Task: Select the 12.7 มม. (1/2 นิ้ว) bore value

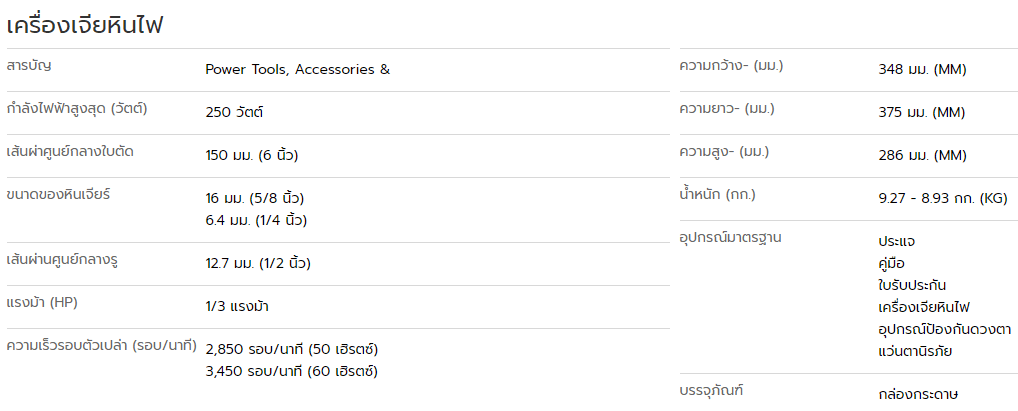Action: (x=258, y=264)
